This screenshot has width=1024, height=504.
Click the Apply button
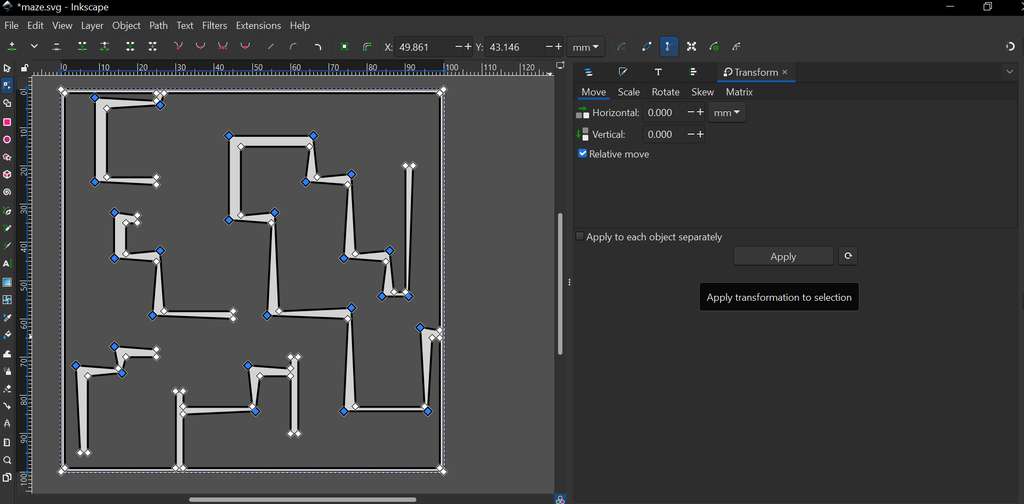(783, 256)
